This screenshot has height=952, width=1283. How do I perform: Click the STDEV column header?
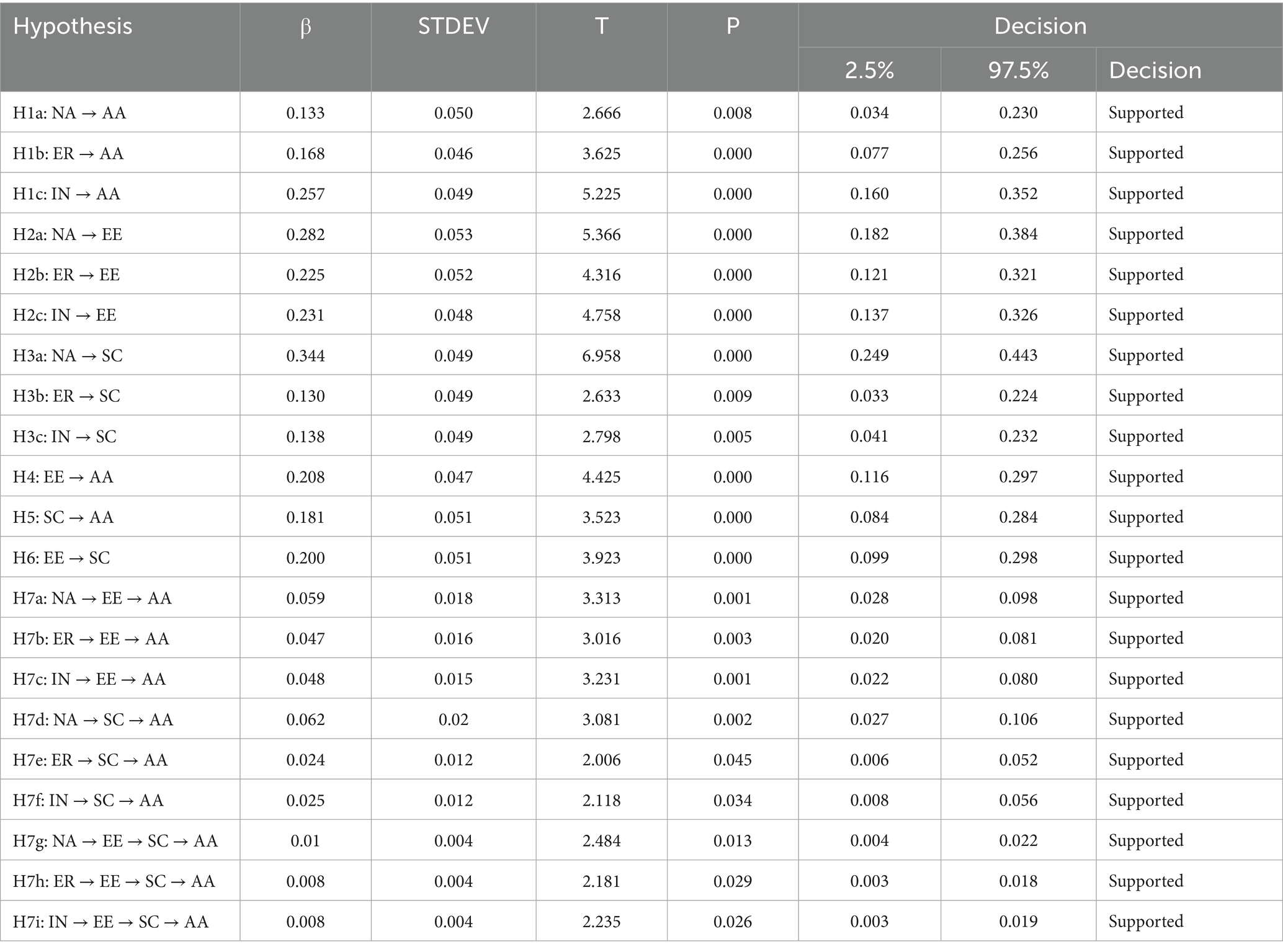[454, 27]
